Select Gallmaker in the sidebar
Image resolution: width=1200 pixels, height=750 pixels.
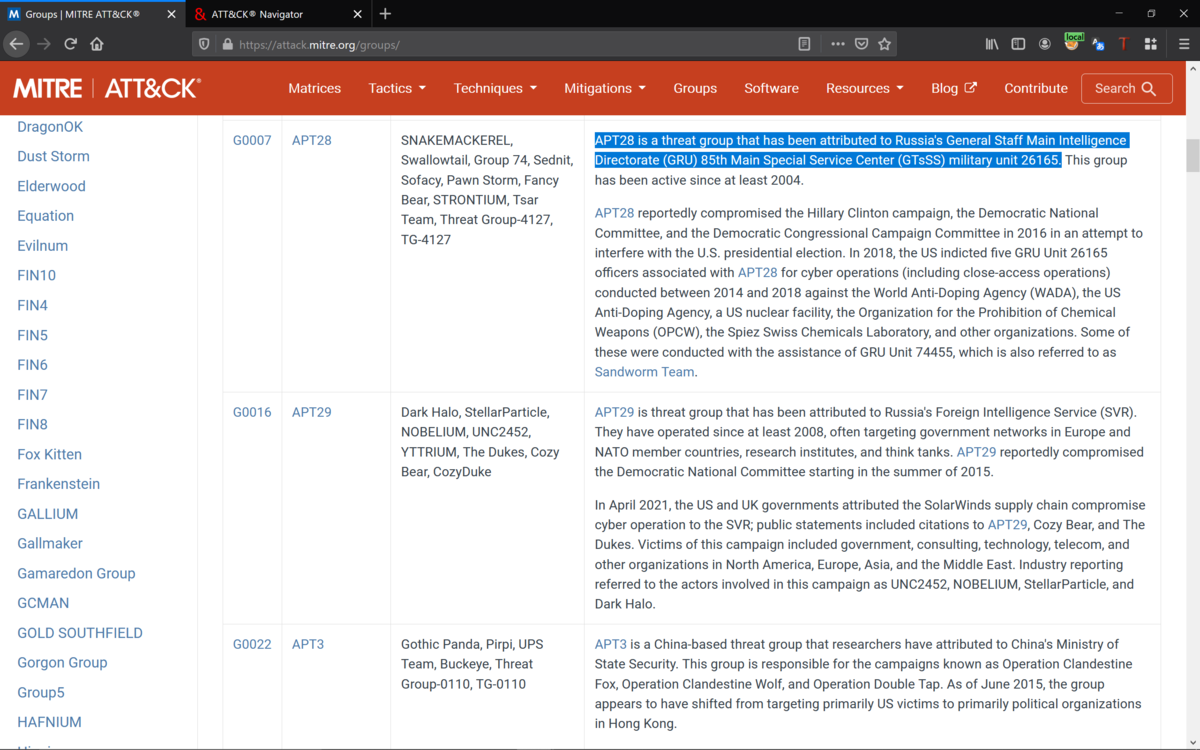50,543
